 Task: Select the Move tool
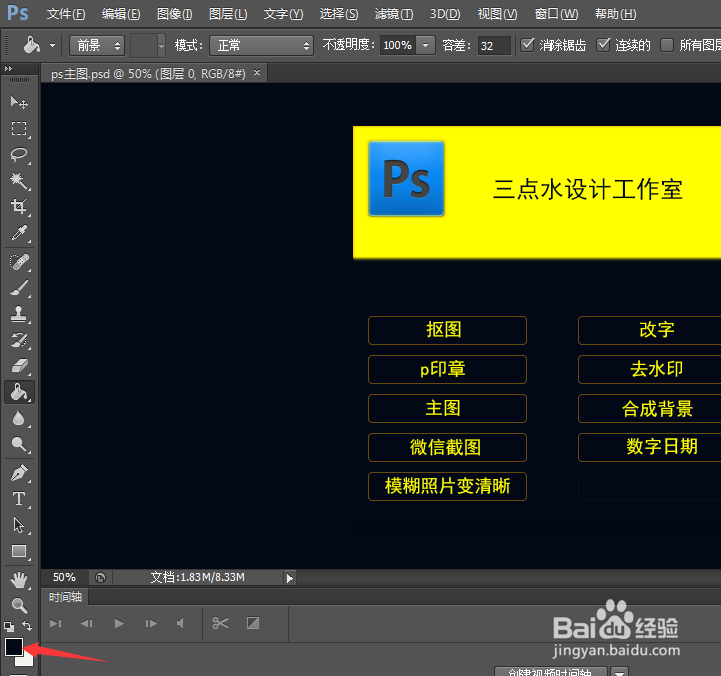pos(19,102)
